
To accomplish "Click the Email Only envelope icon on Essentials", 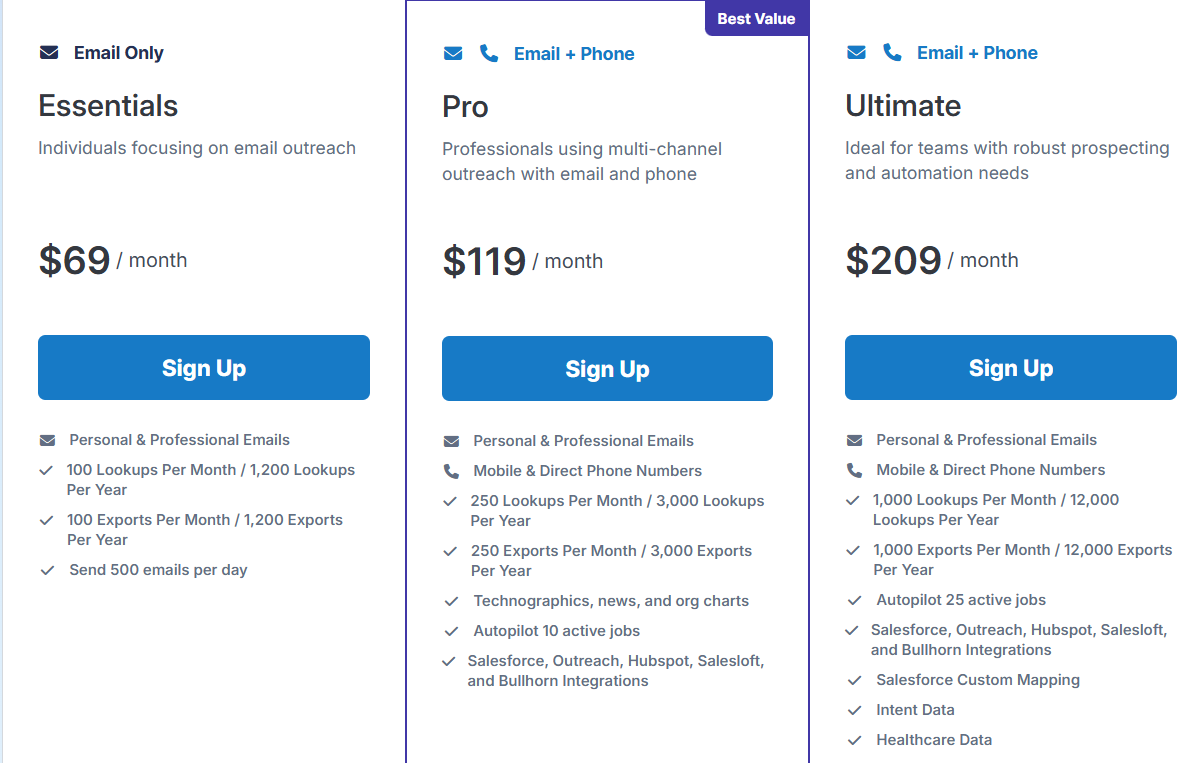I will tap(49, 52).
